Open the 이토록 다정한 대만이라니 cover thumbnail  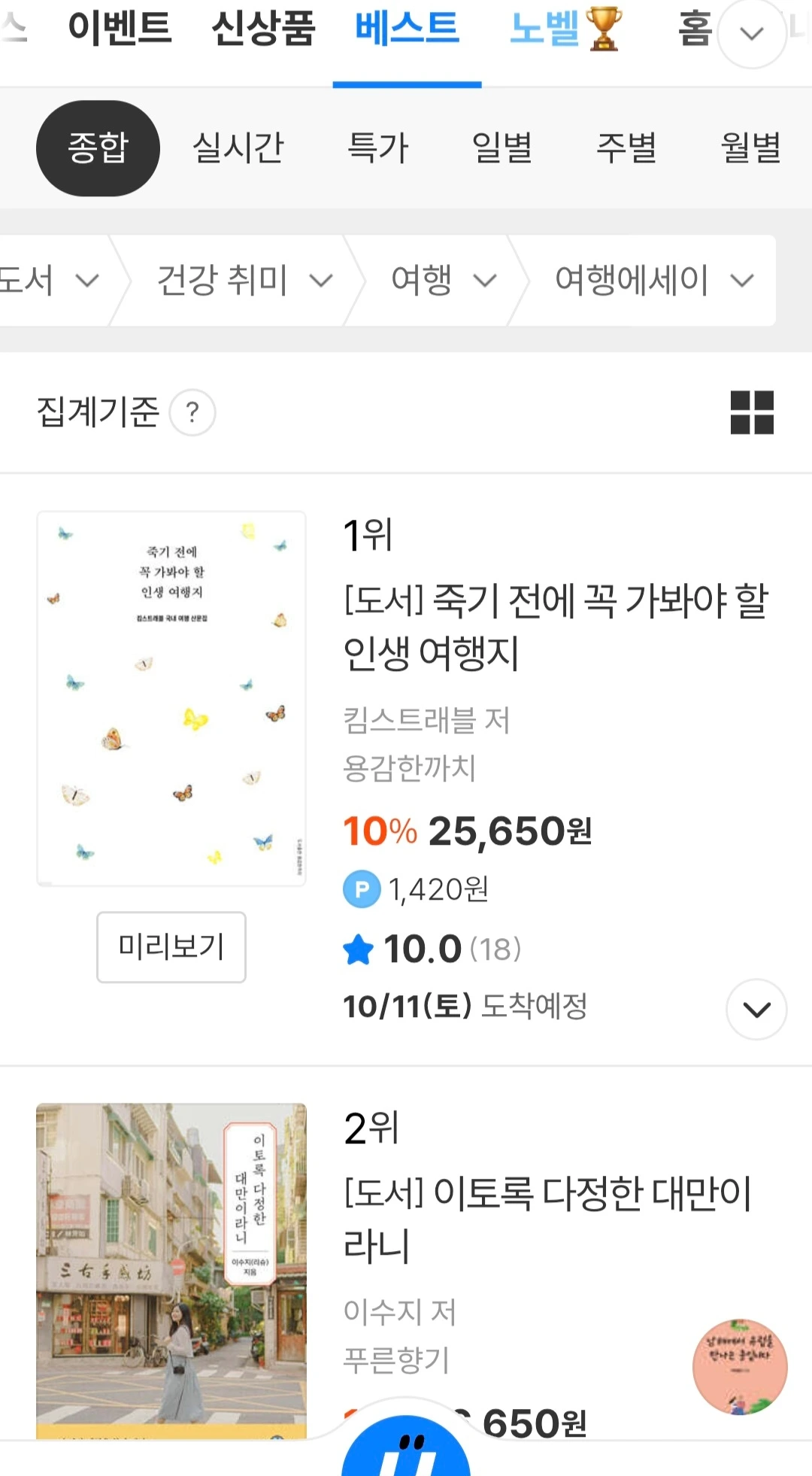click(171, 1271)
